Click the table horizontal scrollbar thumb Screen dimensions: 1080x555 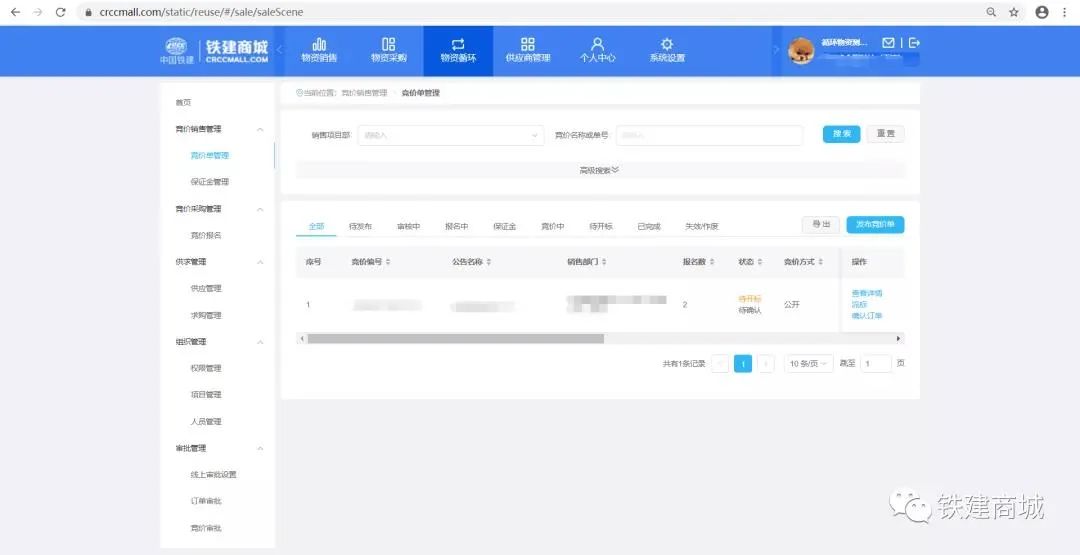(455, 339)
